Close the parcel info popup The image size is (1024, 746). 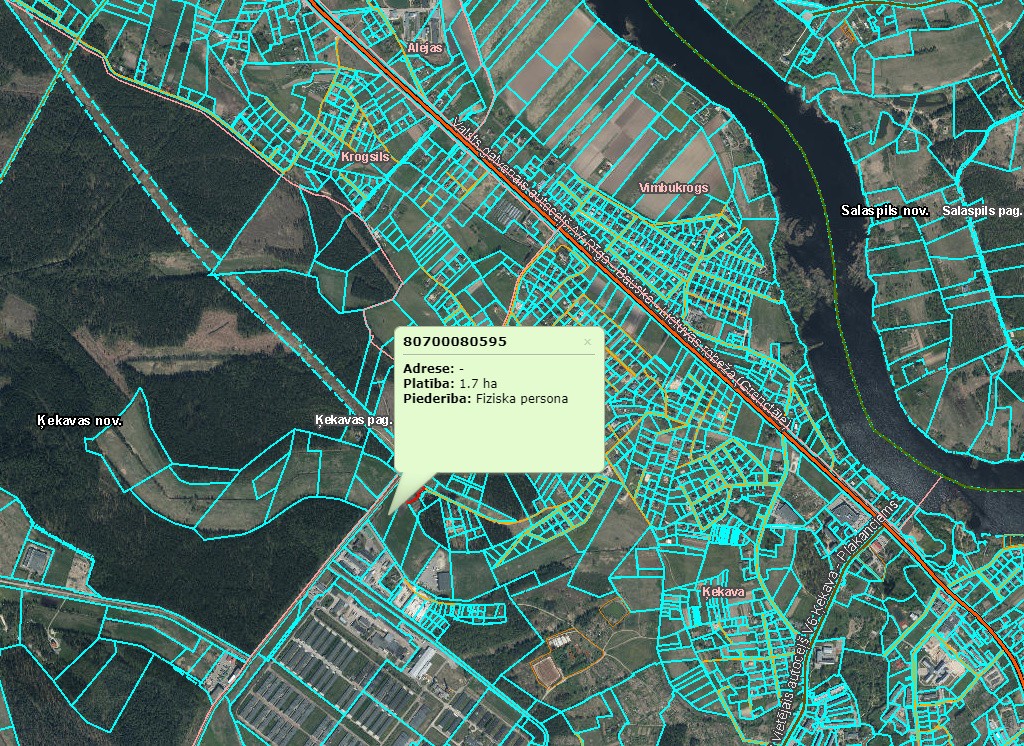tap(587, 342)
